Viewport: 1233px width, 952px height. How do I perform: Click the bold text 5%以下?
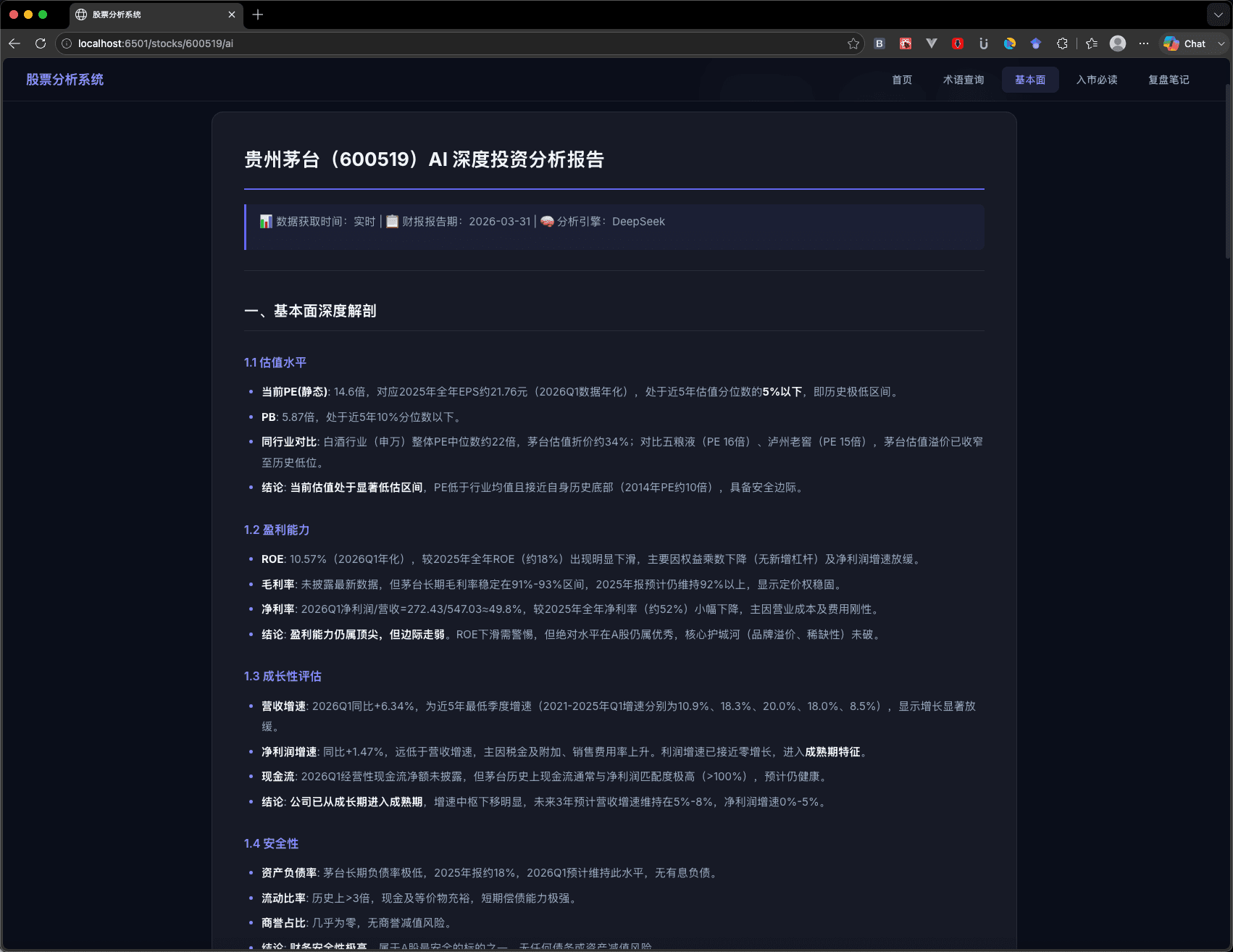point(782,392)
